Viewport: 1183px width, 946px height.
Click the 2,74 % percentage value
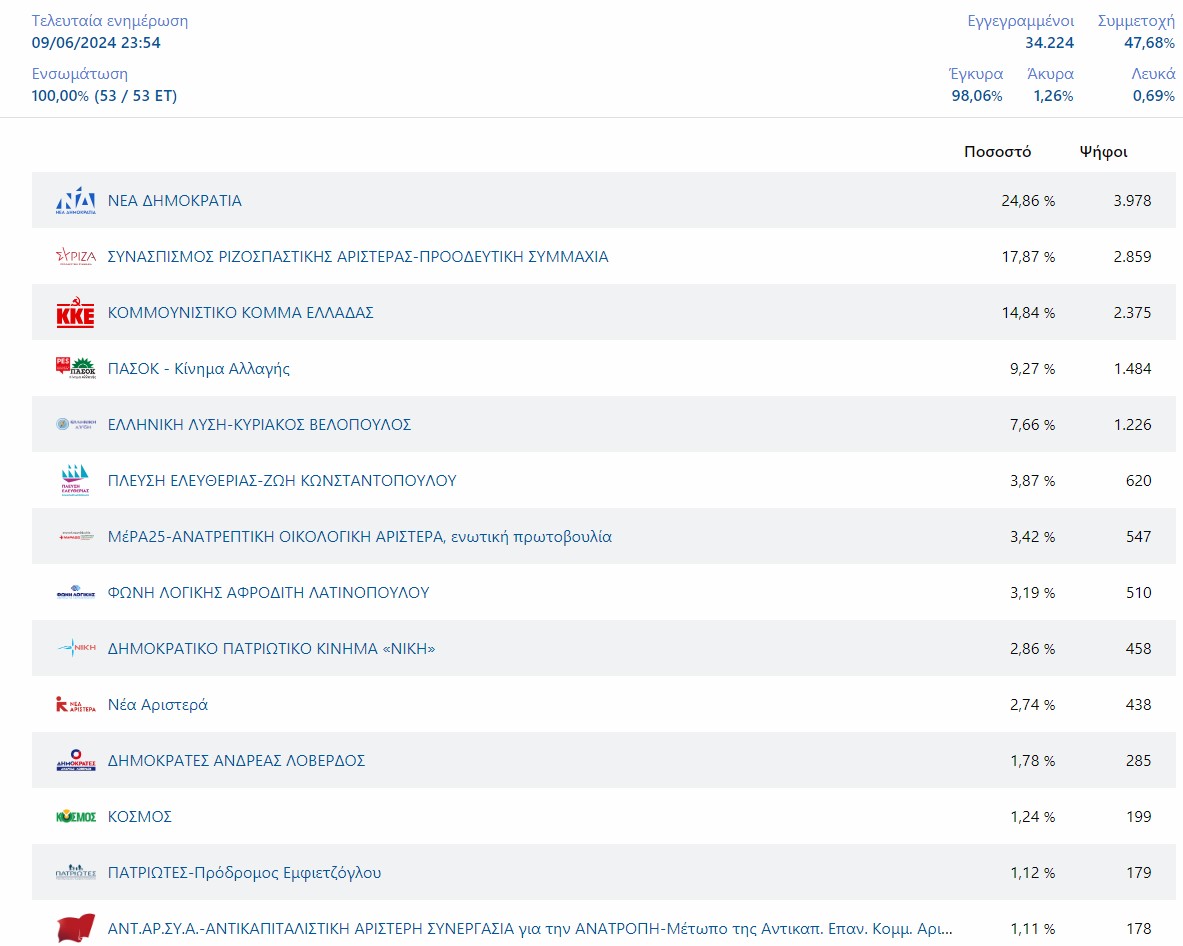[1033, 705]
